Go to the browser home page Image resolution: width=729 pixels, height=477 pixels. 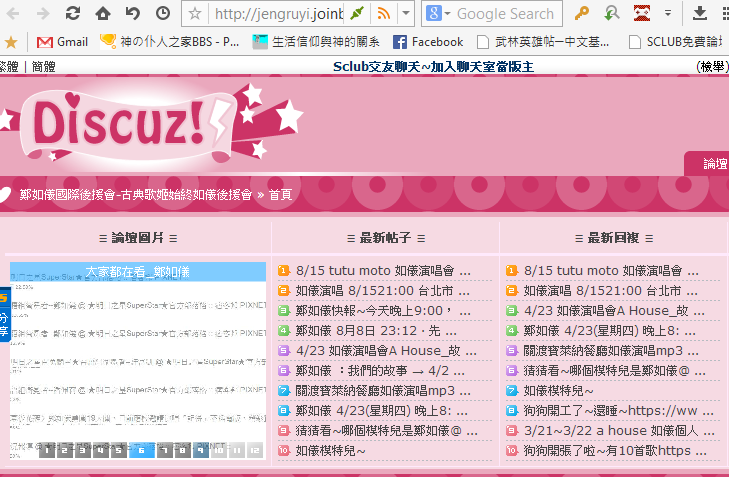103,14
